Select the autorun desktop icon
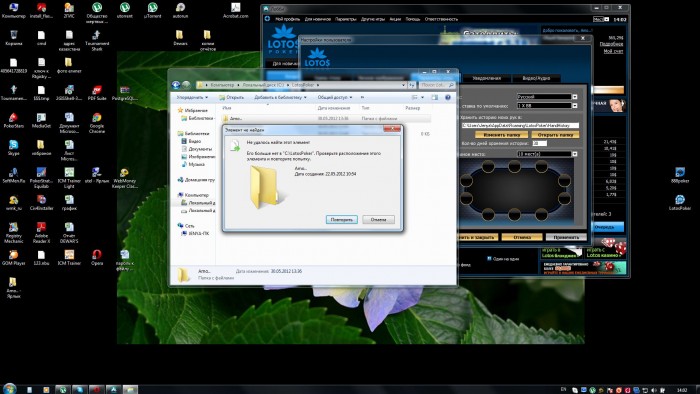Screen dimensions: 700x394 coord(180,10)
